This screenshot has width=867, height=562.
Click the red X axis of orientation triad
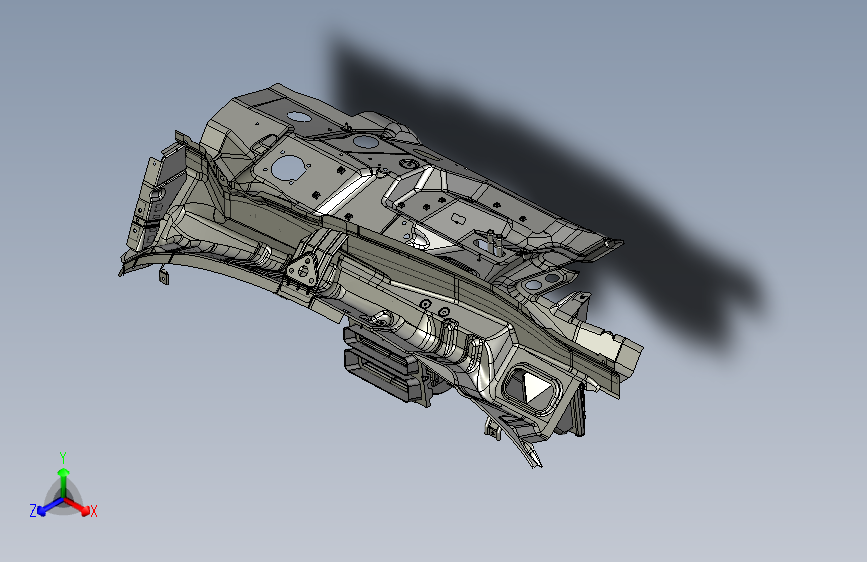click(x=77, y=506)
